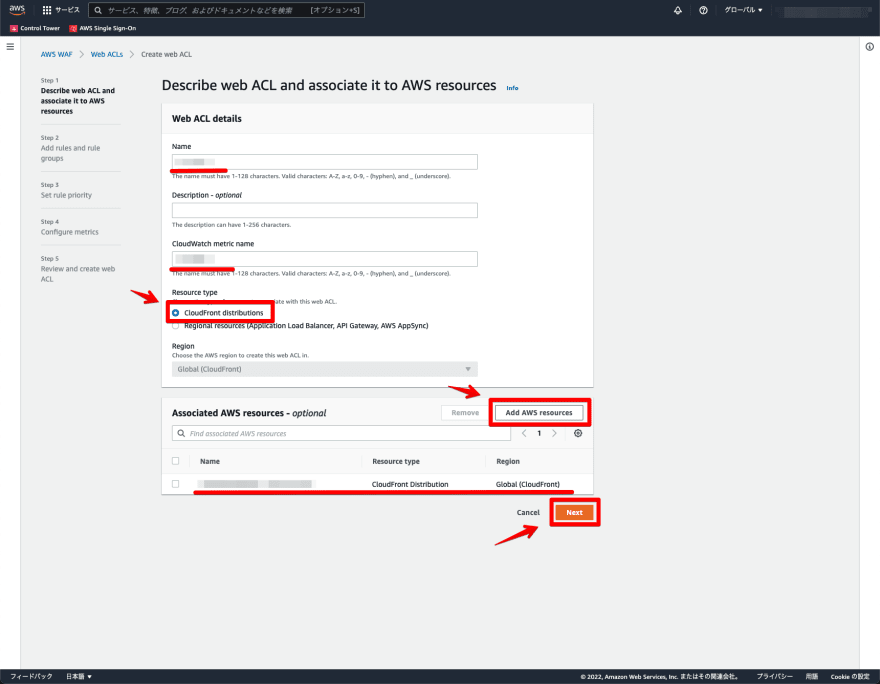Open the help question mark icon
Viewport: 880px width, 684px height.
[x=703, y=10]
